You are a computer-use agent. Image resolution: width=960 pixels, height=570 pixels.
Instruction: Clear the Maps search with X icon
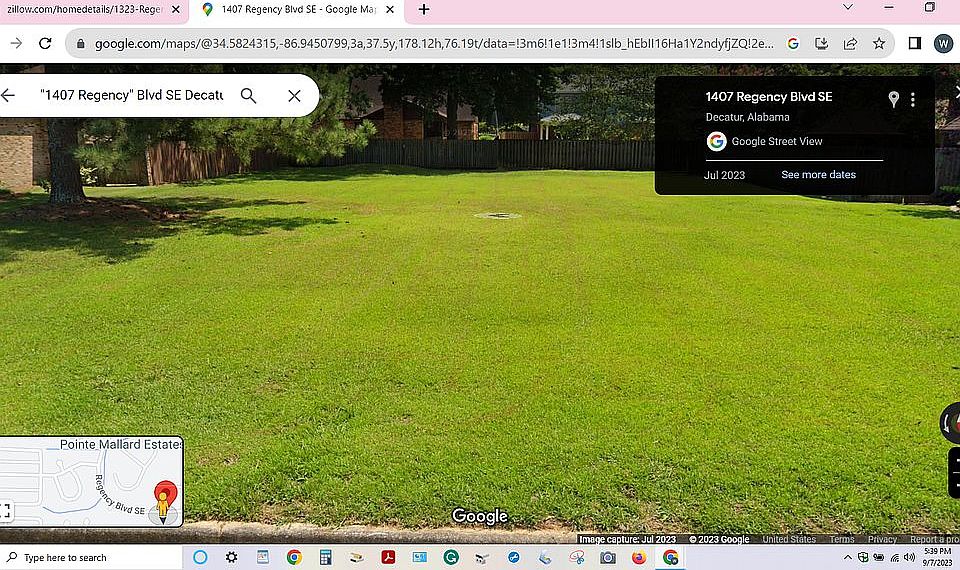294,96
